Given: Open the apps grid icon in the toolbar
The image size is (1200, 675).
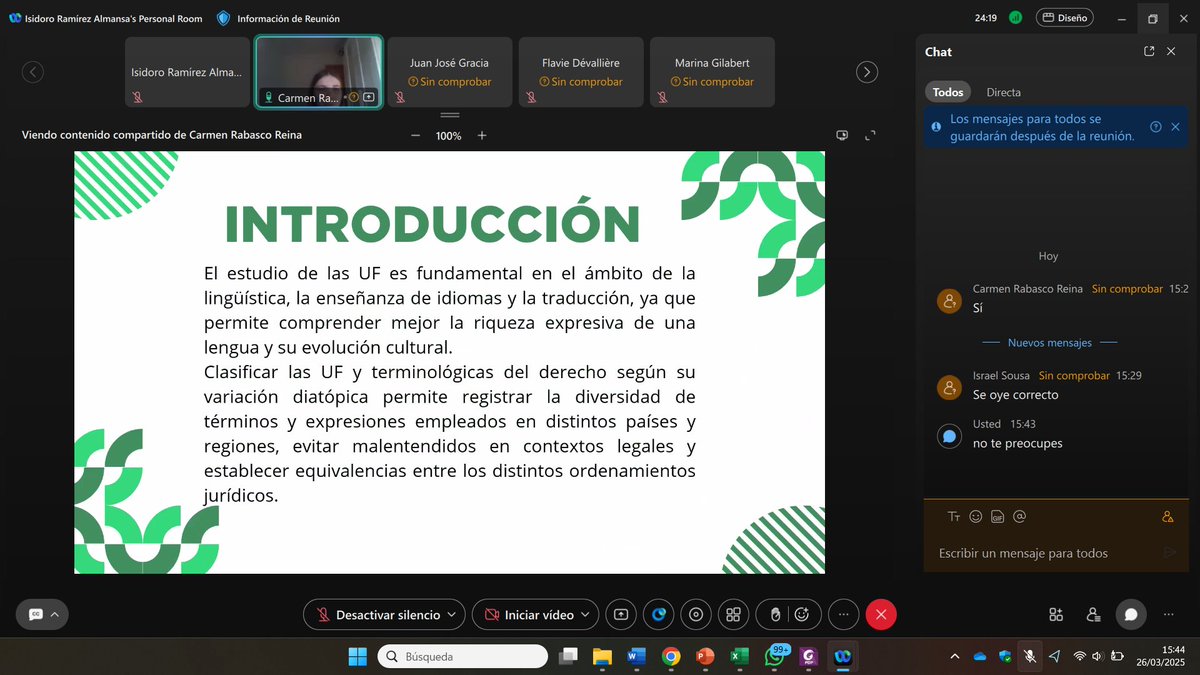Looking at the screenshot, I should [x=733, y=614].
